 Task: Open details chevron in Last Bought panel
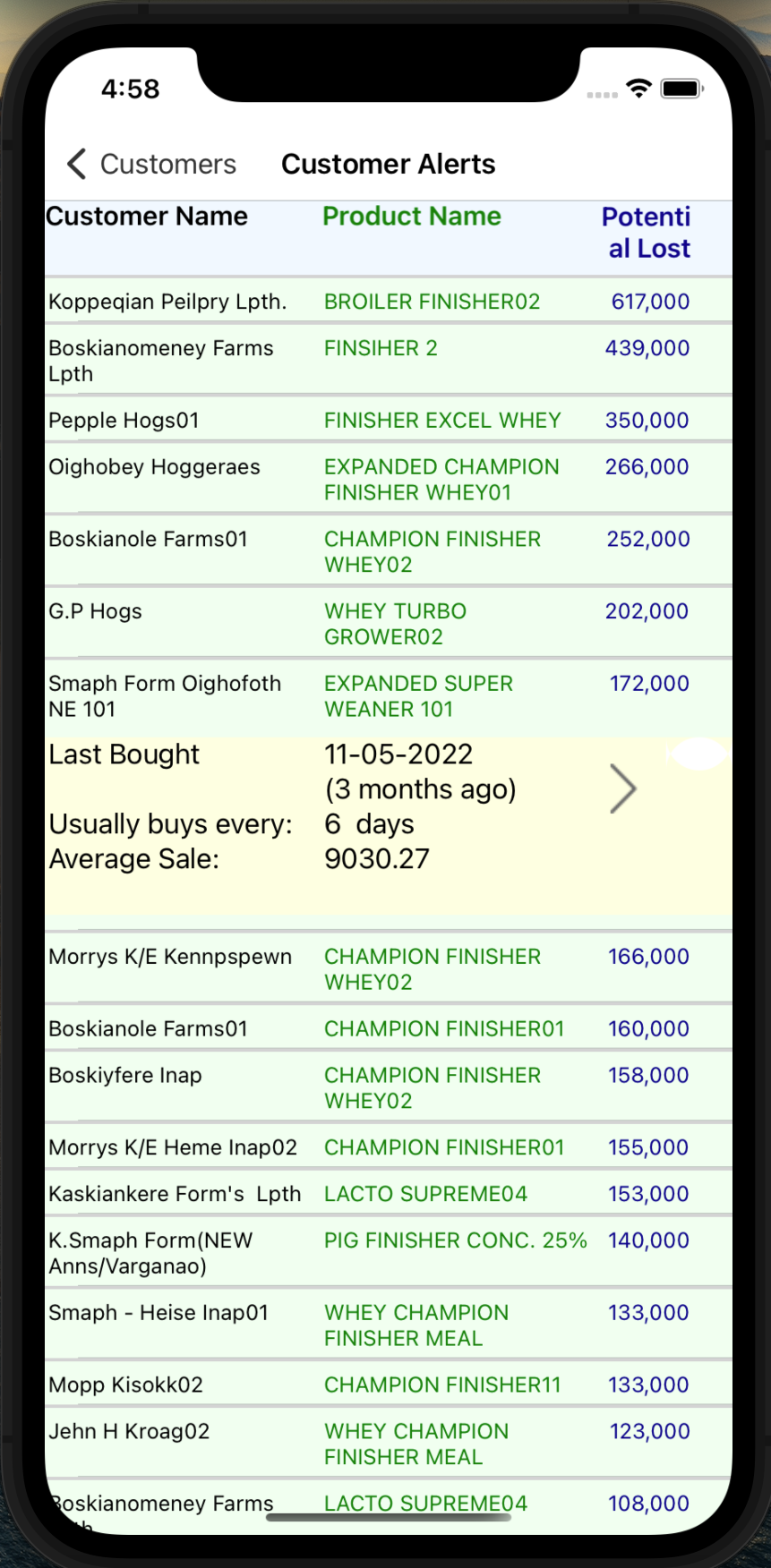(622, 788)
